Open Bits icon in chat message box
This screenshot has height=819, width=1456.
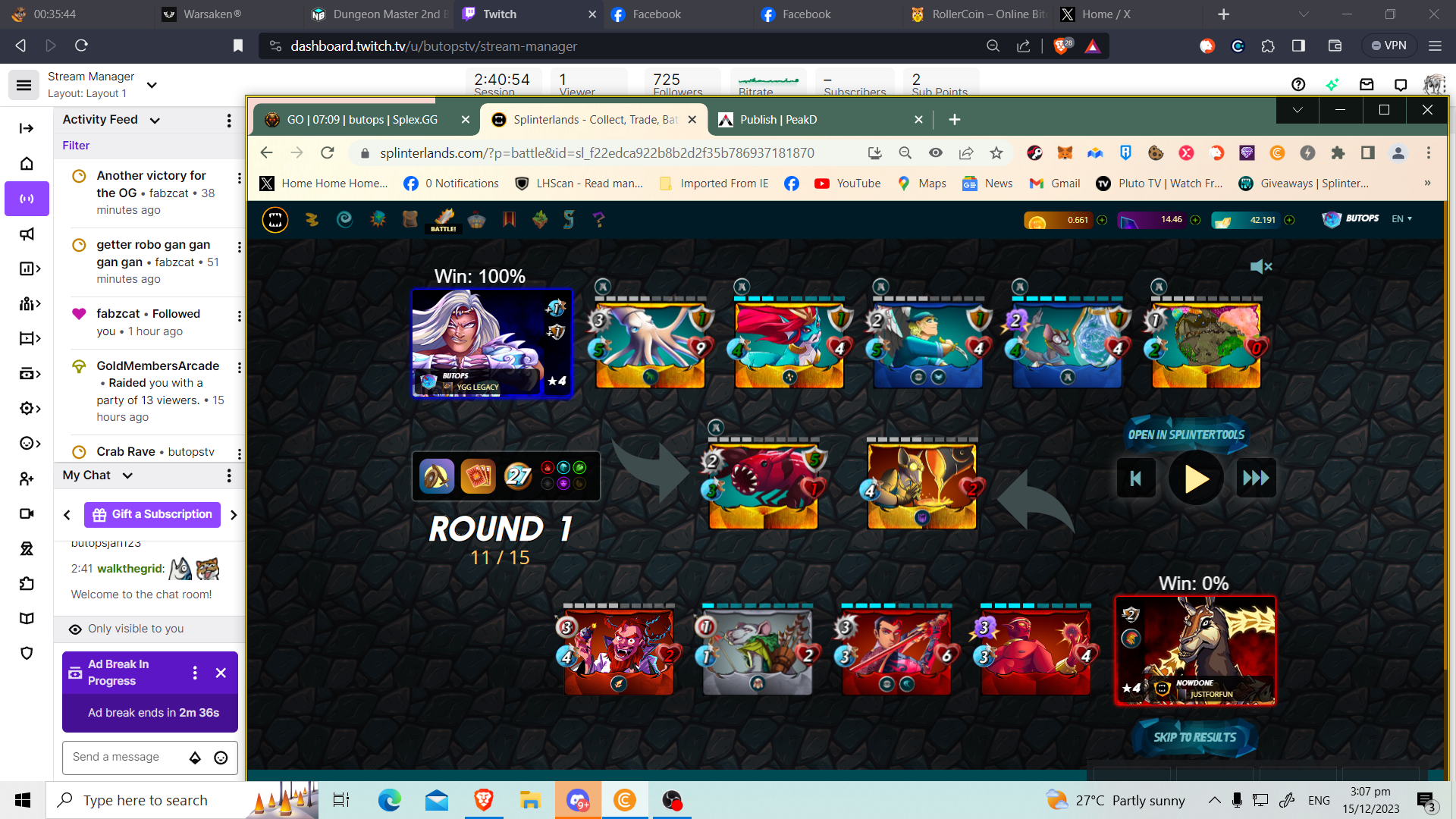(x=195, y=758)
